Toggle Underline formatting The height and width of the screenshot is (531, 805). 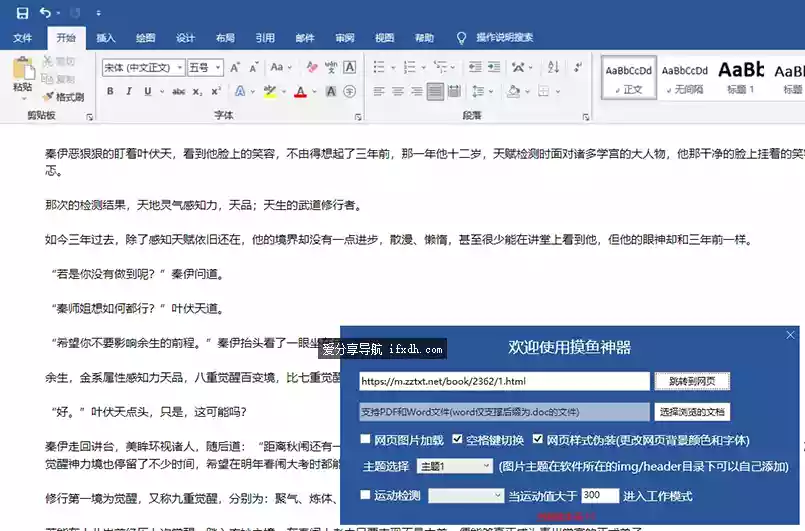(x=148, y=91)
